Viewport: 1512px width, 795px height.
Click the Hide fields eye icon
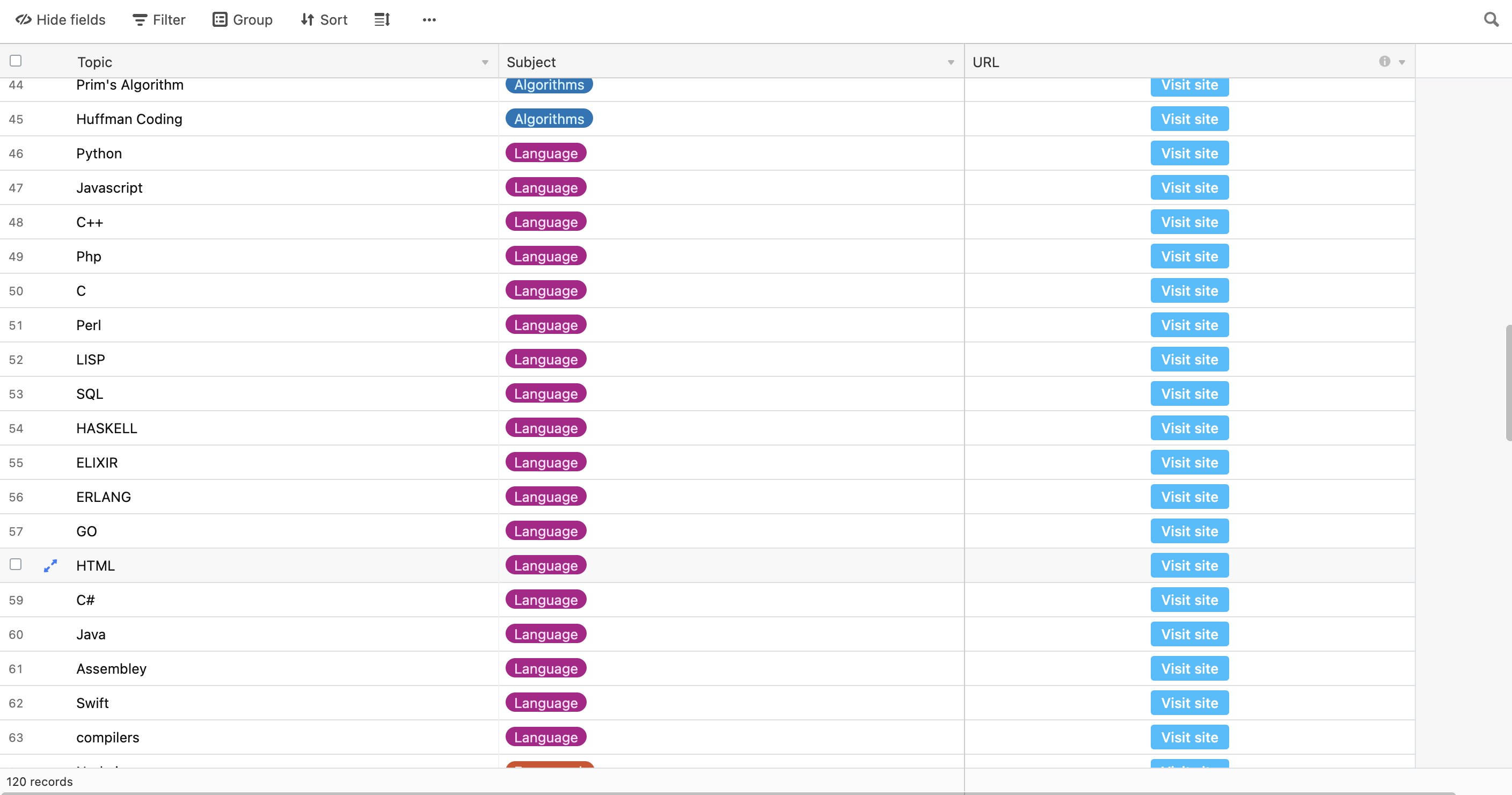coord(24,20)
